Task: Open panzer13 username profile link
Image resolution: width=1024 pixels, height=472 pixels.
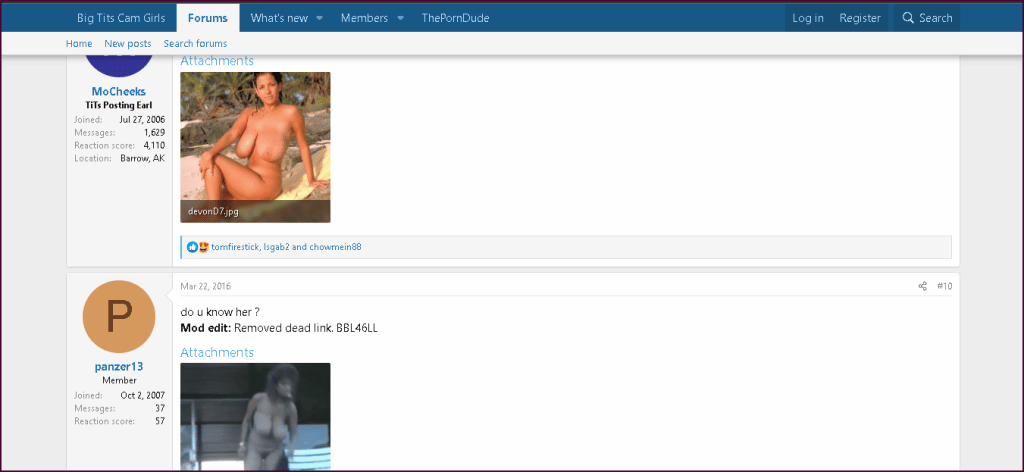Action: point(119,367)
